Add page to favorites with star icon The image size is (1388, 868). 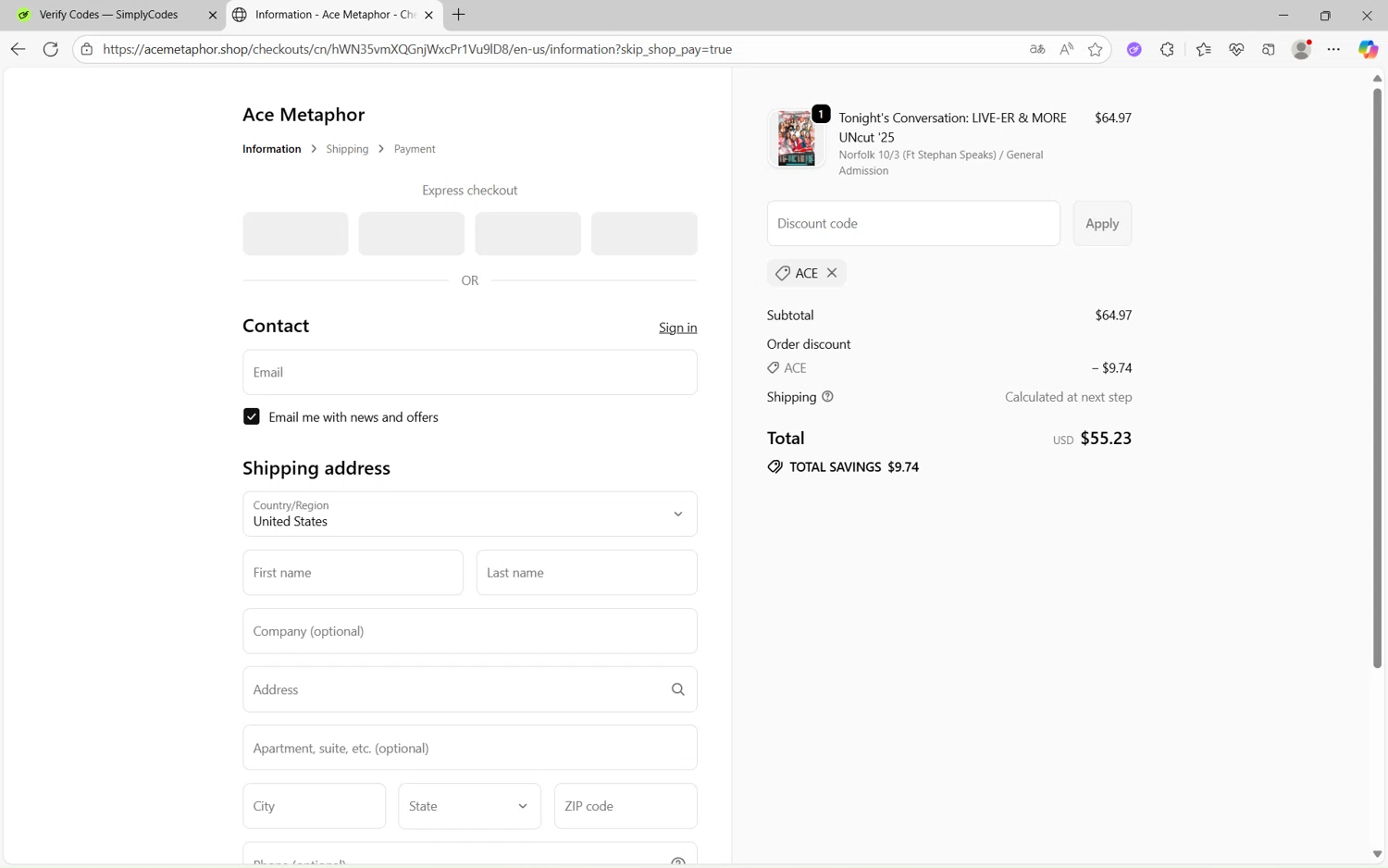coord(1096,49)
